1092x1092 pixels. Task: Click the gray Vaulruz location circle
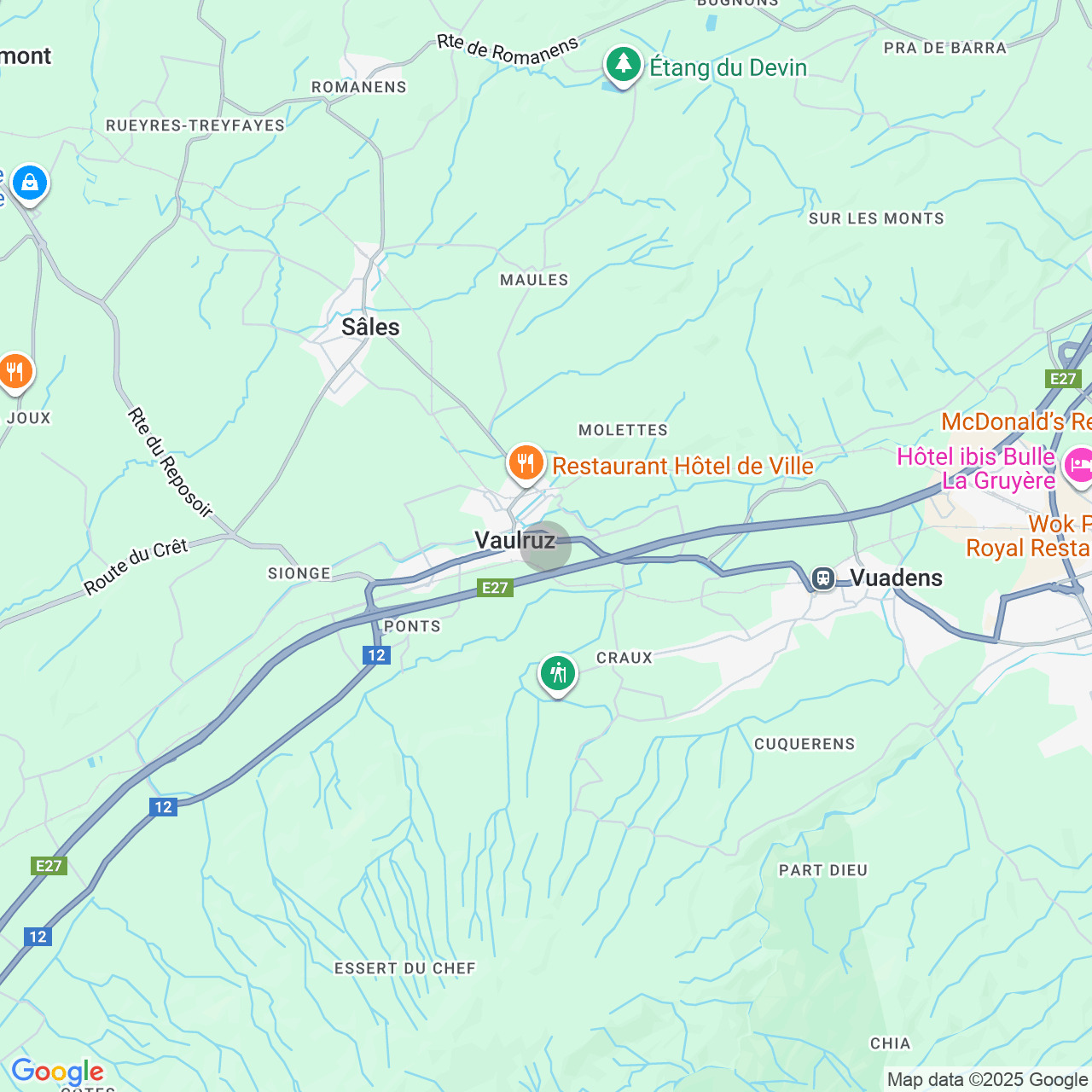click(x=546, y=546)
